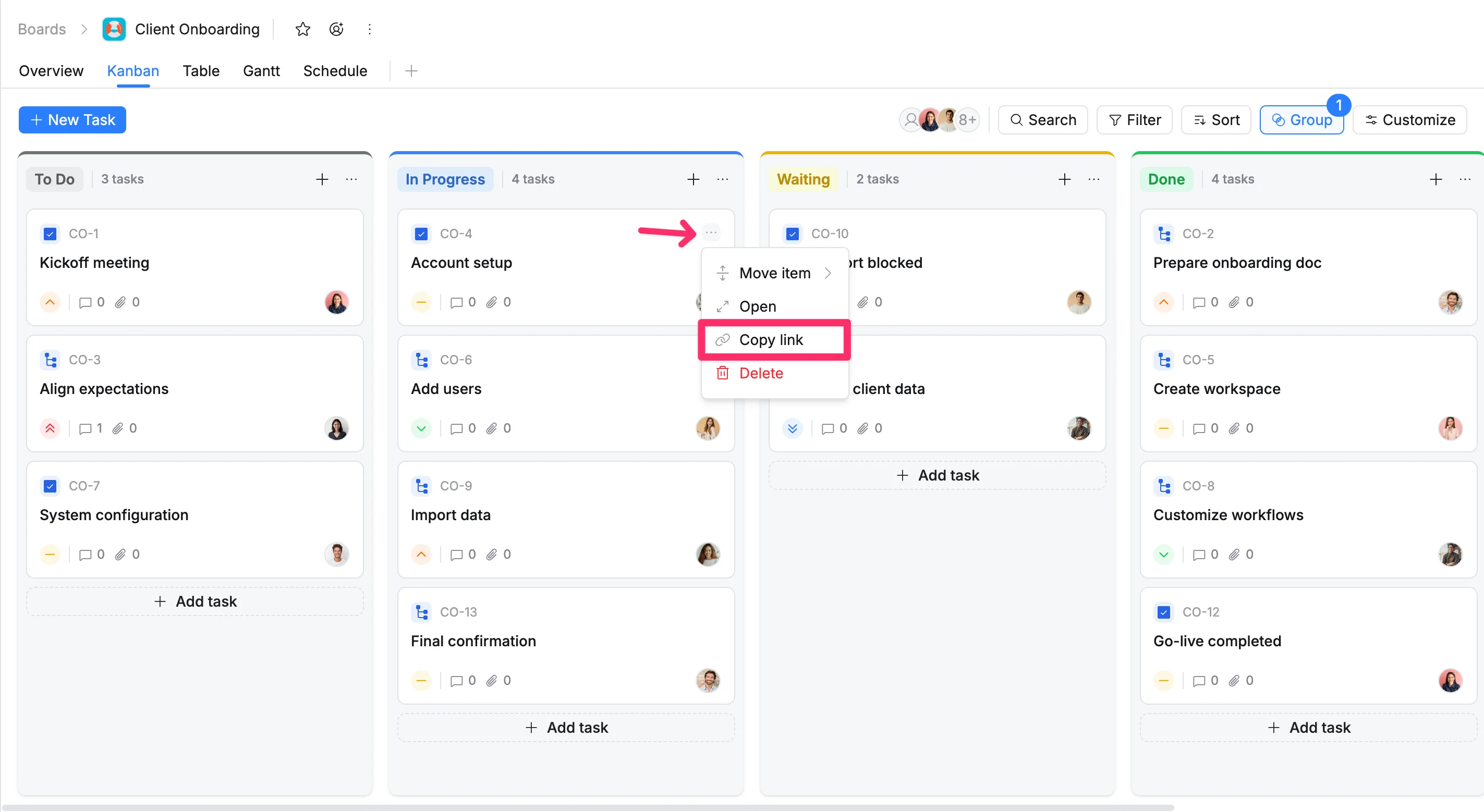
Task: Star the Client Onboarding board
Action: pos(302,29)
